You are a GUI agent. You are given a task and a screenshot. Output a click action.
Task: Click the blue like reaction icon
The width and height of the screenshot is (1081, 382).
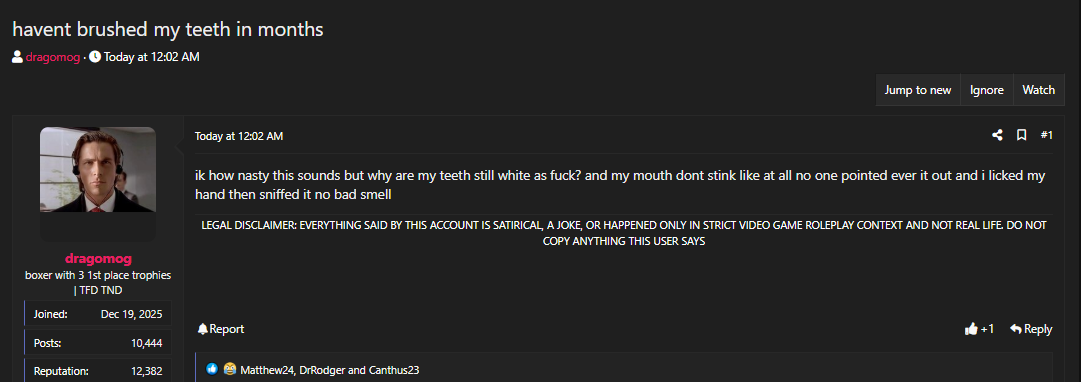point(212,370)
